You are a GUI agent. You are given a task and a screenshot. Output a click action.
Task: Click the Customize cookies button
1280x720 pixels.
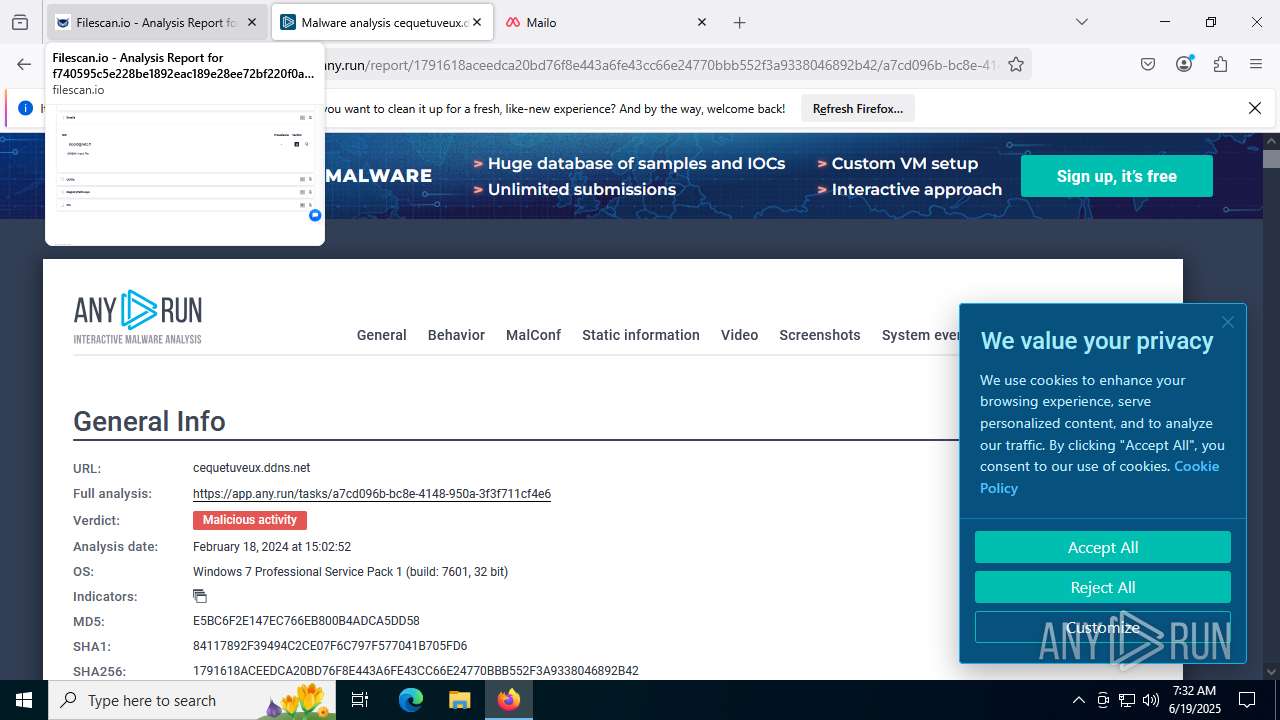coord(1103,627)
